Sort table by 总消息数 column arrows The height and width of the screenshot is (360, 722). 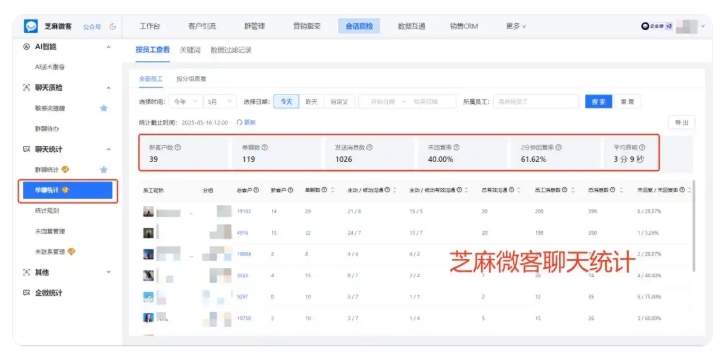(x=621, y=190)
